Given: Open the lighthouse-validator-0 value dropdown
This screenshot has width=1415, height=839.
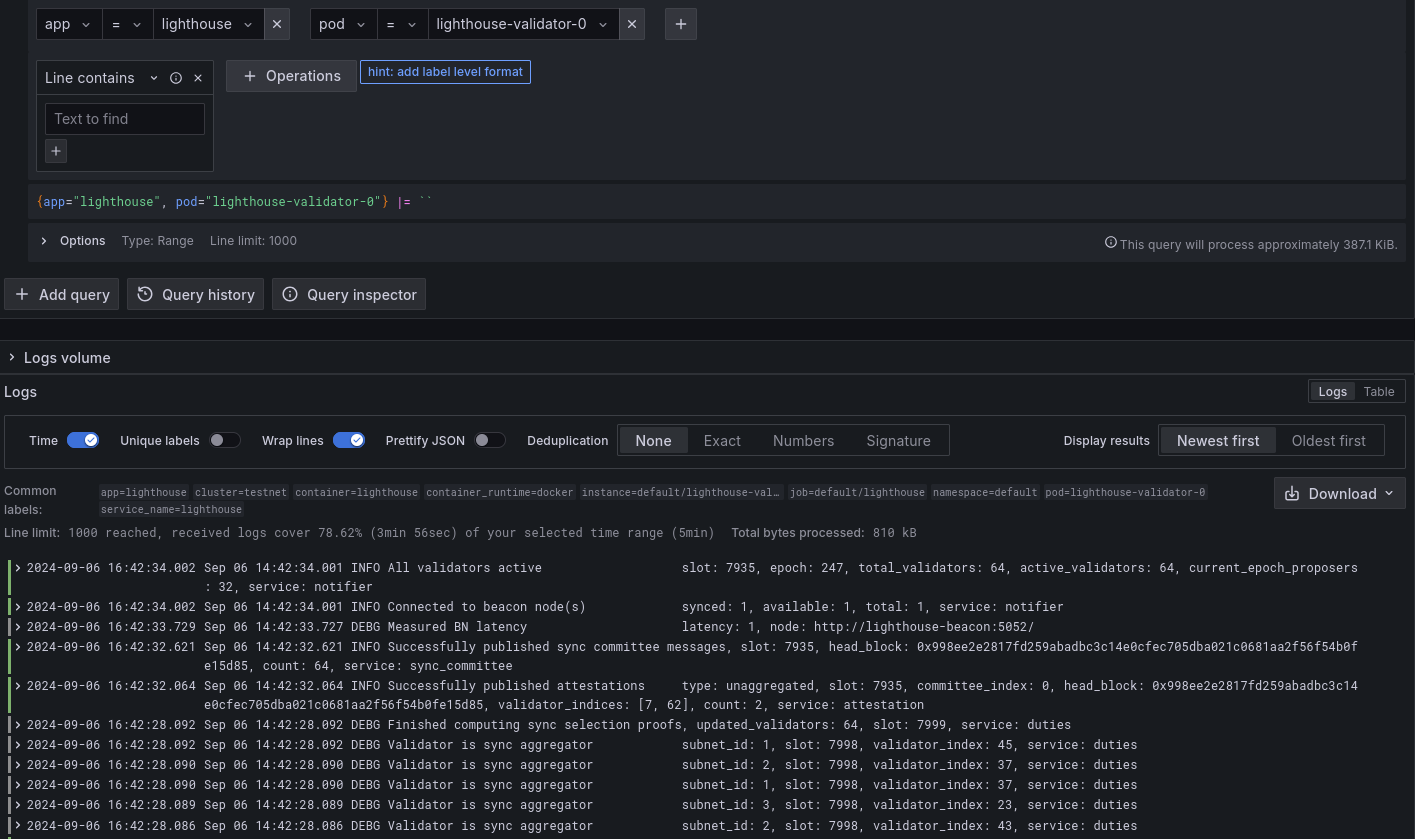Looking at the screenshot, I should click(523, 24).
